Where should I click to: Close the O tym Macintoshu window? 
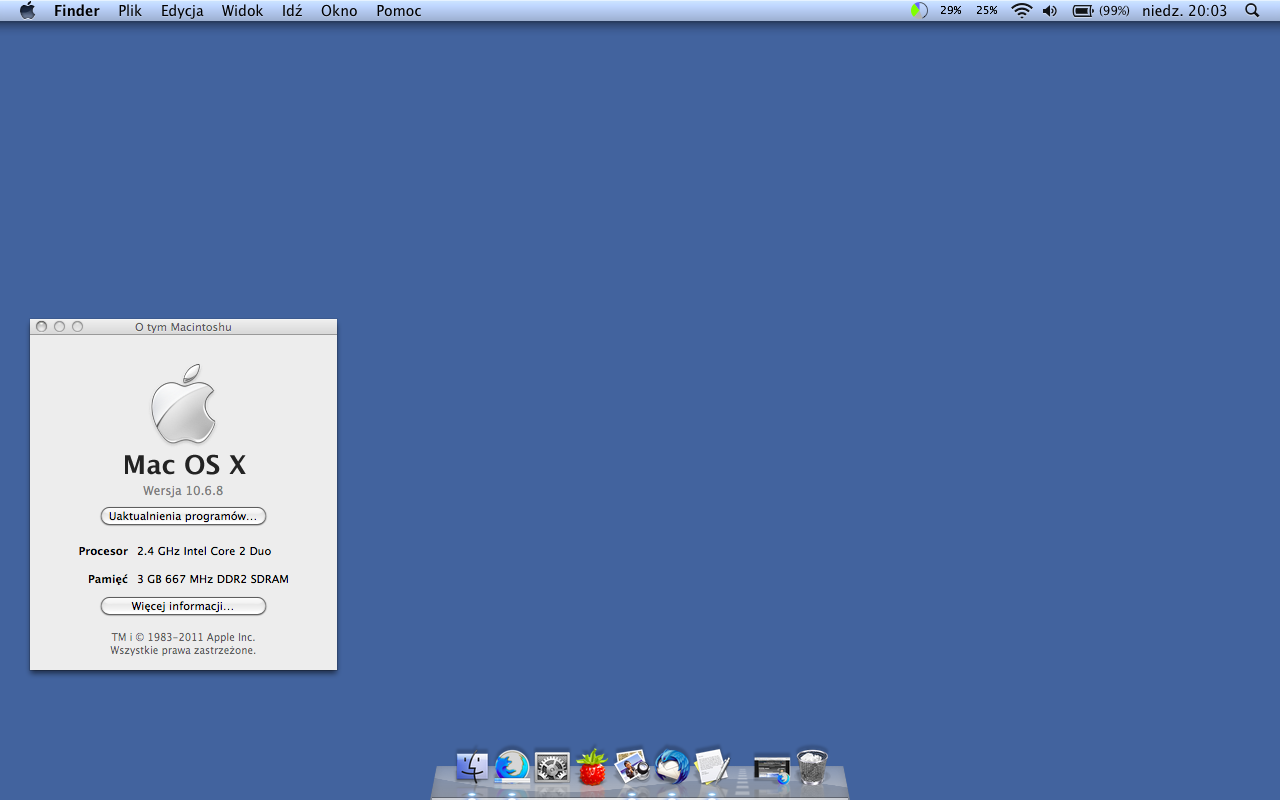(x=41, y=327)
